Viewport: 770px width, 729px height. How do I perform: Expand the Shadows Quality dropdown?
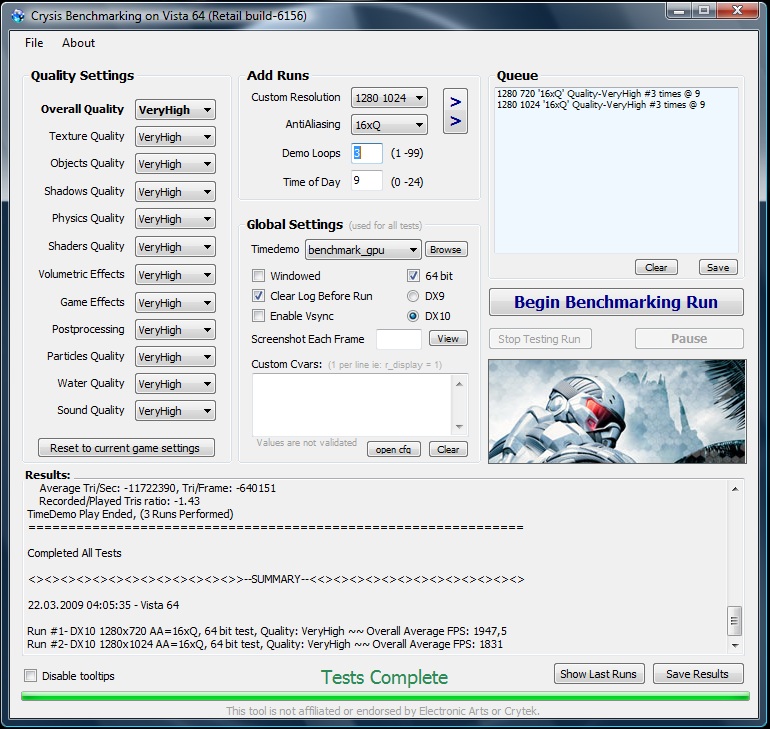[175, 192]
